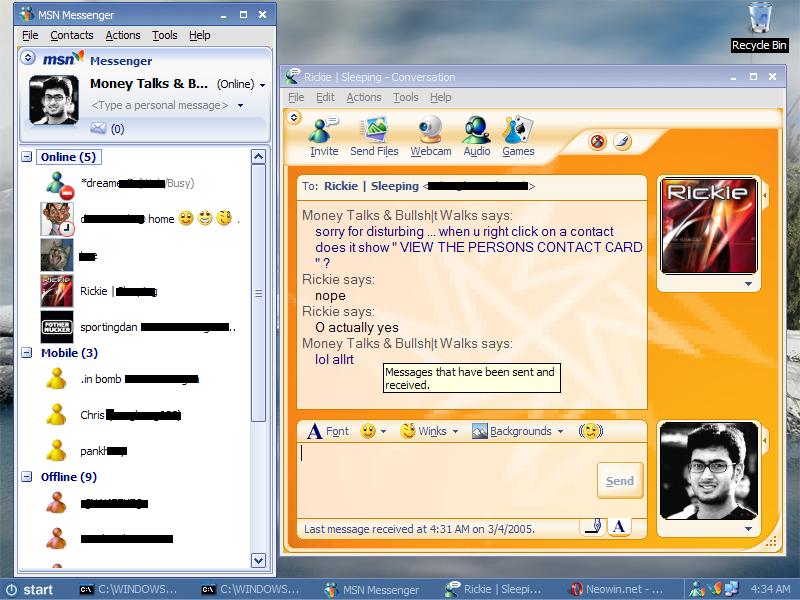Viewport: 800px width, 600px height.
Task: Click *dreamer contact busy status icon
Action: click(x=59, y=185)
